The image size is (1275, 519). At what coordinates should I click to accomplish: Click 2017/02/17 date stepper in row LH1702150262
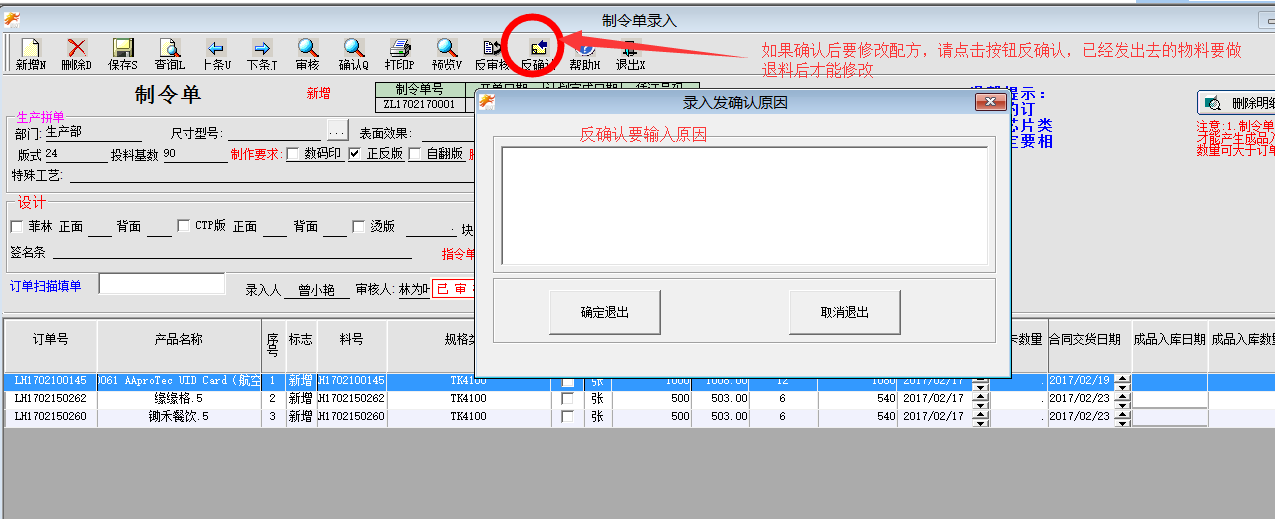980,399
